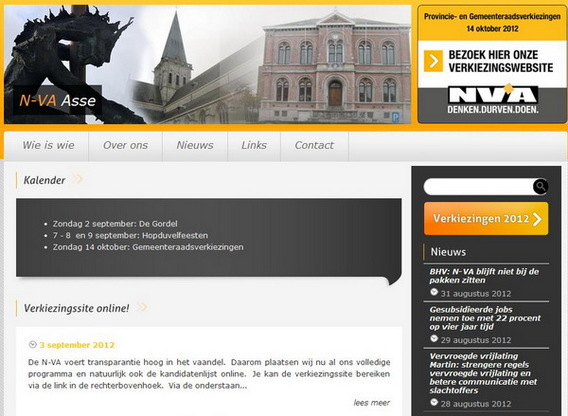Click the Provincie- en Gemeenteraadsverkiezingen banner title

pos(492,16)
